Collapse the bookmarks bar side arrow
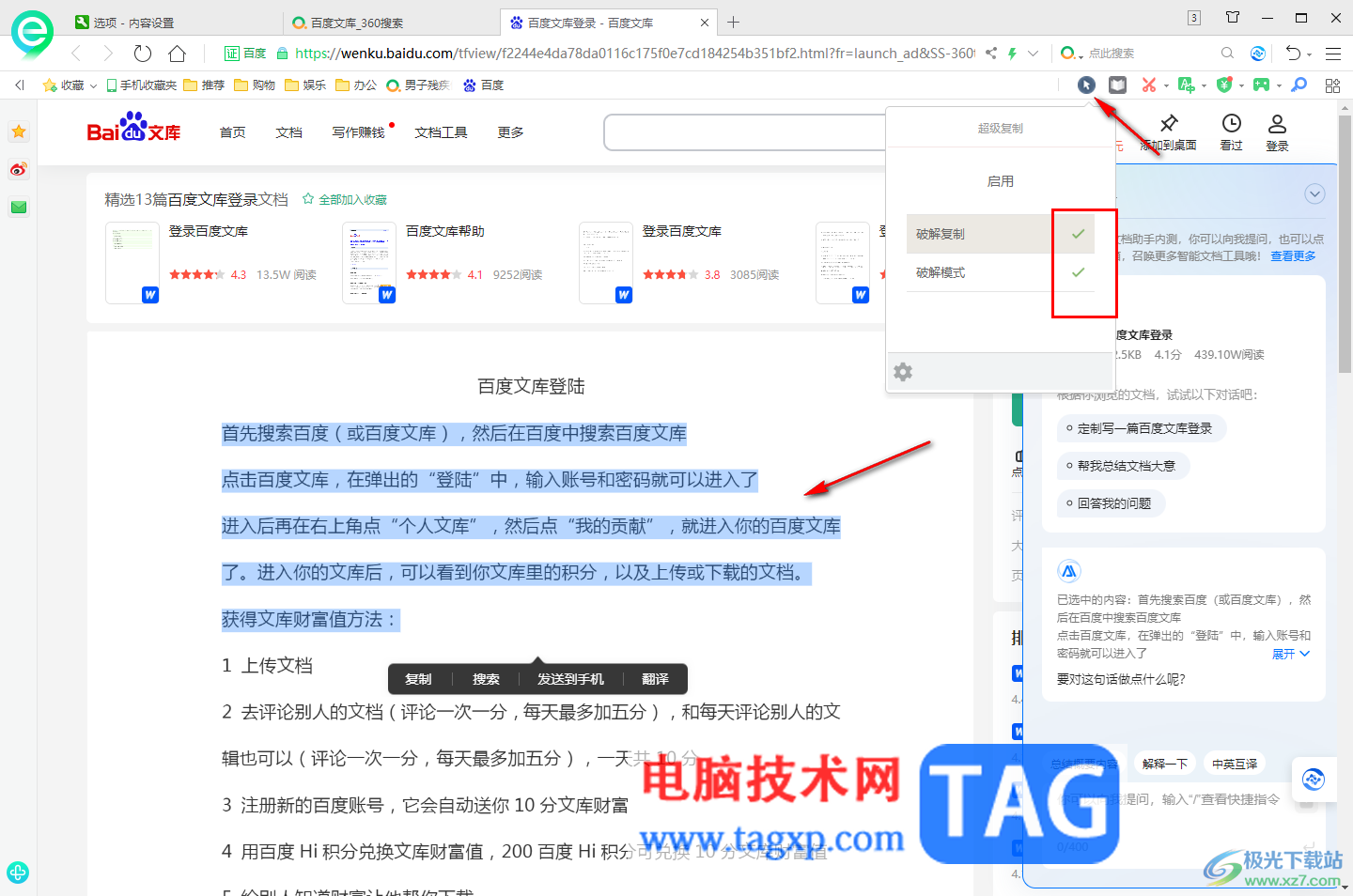 [x=19, y=85]
